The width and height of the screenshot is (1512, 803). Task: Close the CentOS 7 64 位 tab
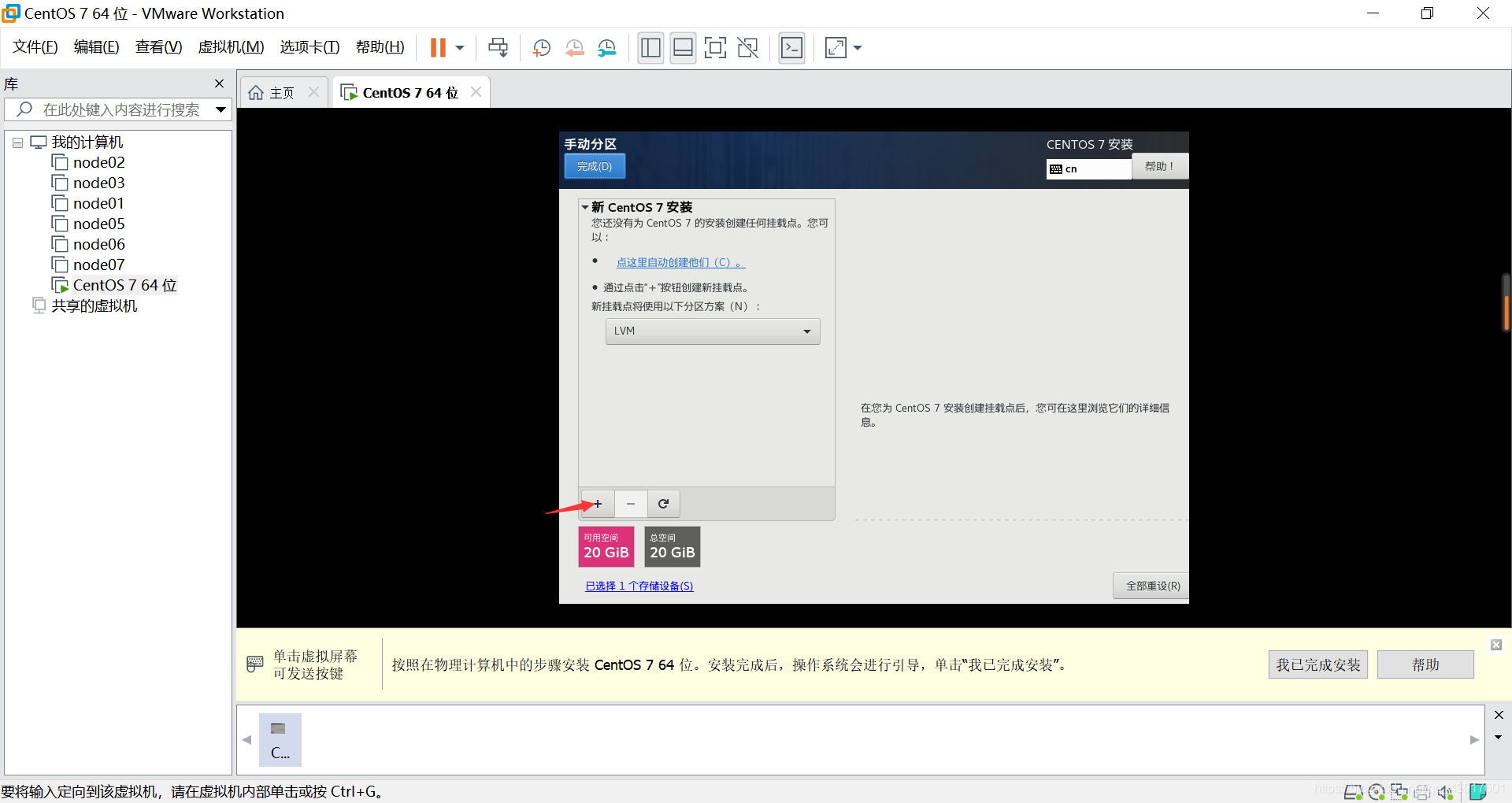pos(476,92)
